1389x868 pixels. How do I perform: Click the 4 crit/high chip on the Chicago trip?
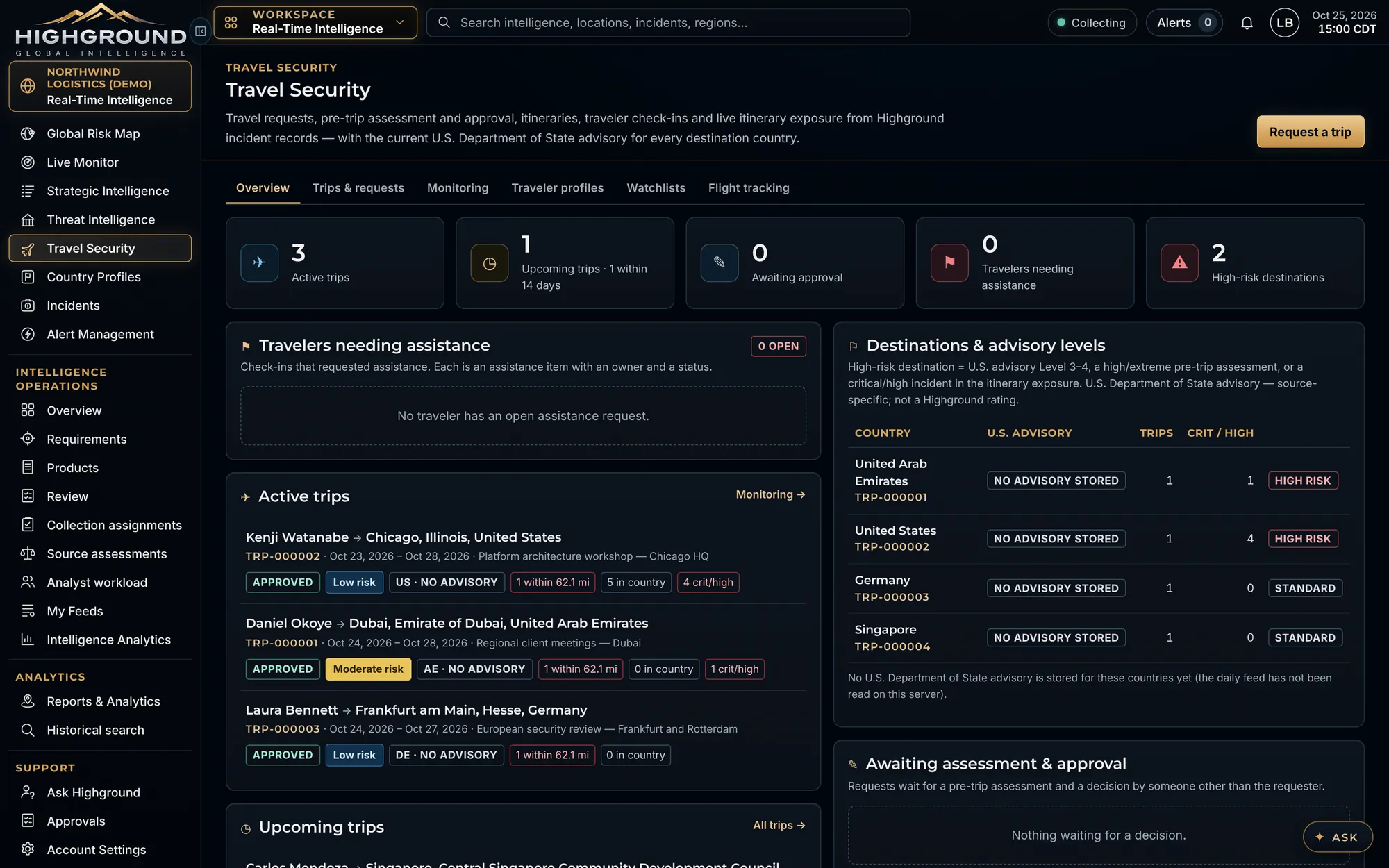coord(708,583)
